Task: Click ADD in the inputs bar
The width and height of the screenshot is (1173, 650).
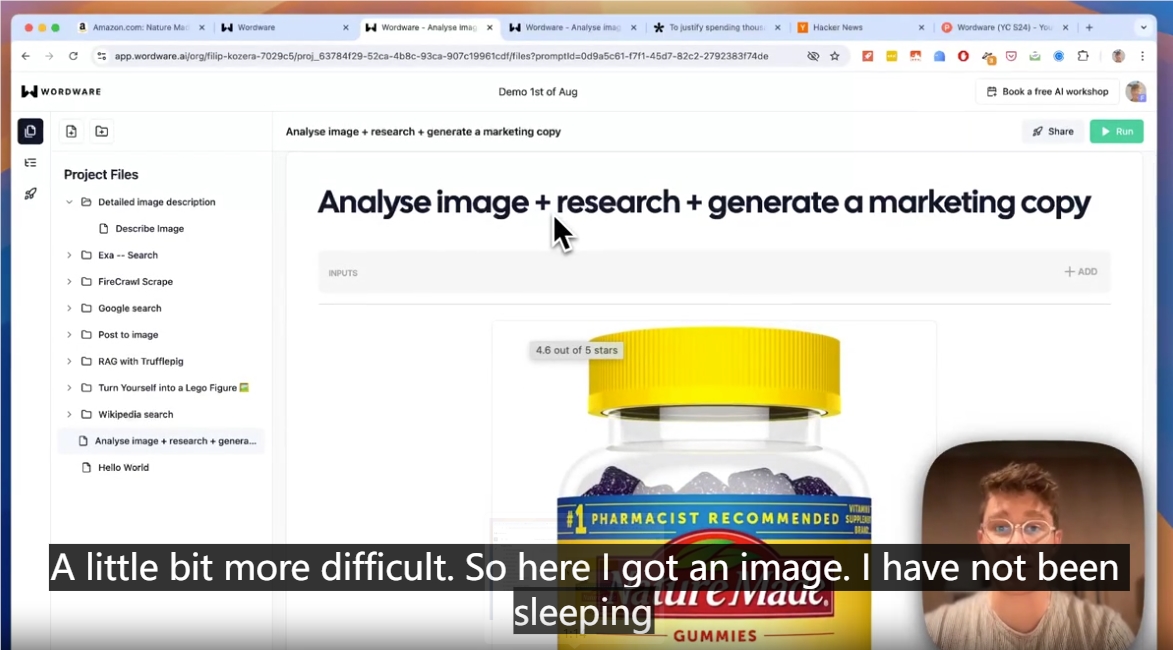Action: [1080, 272]
